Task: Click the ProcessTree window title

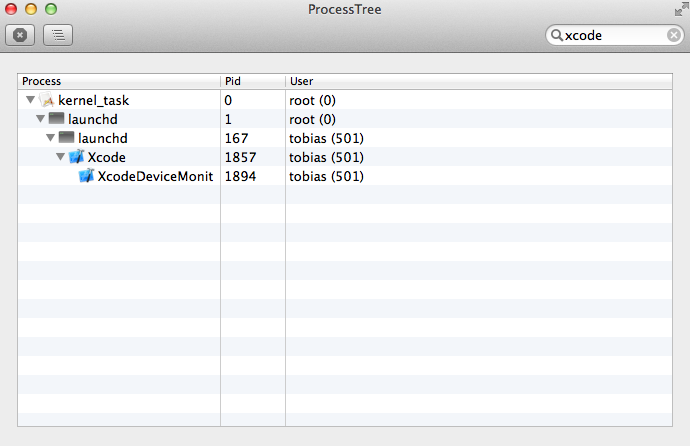Action: pyautogui.click(x=345, y=9)
